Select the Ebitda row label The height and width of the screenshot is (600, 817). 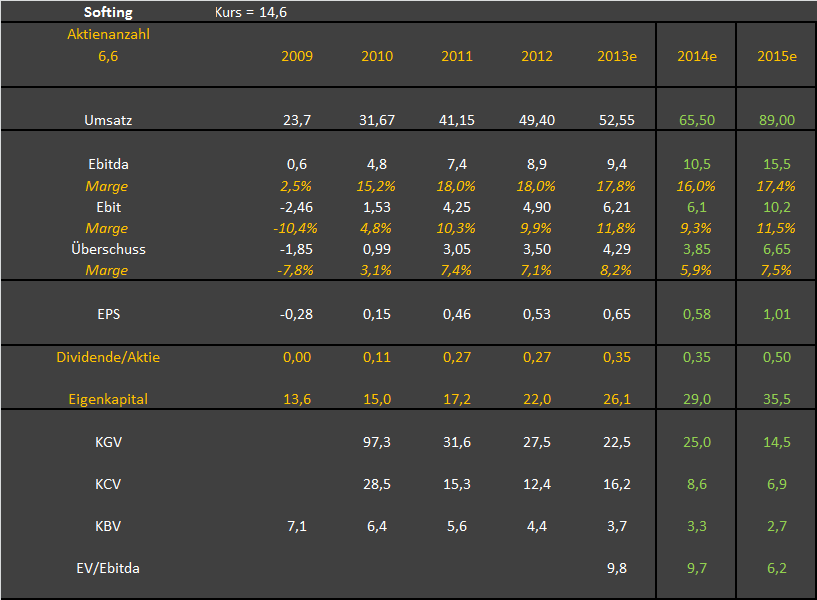click(107, 165)
